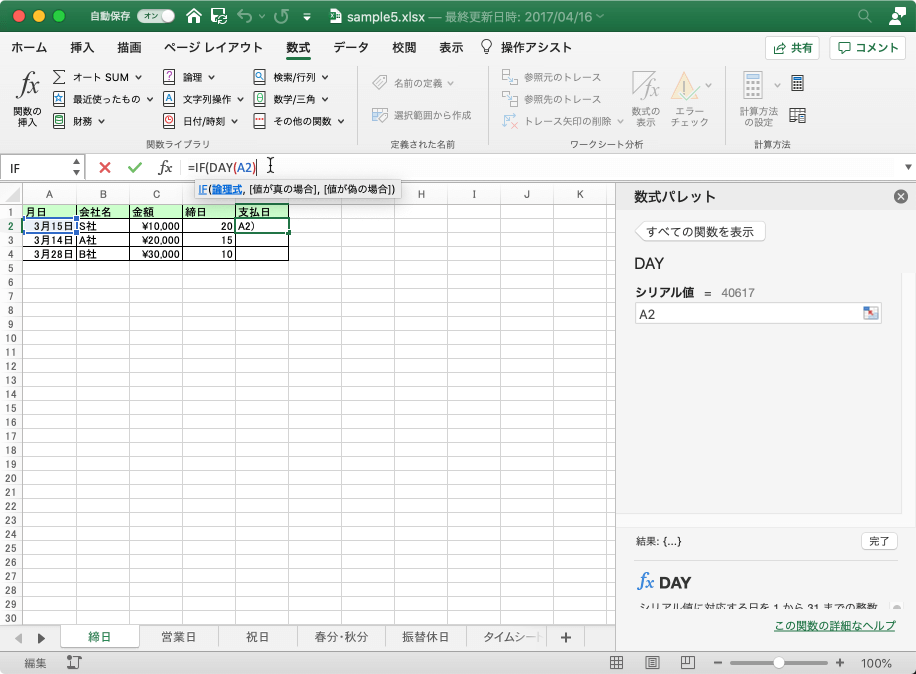916x674 pixels.
Task: Click the Save icon in title bar
Action: [x=219, y=16]
